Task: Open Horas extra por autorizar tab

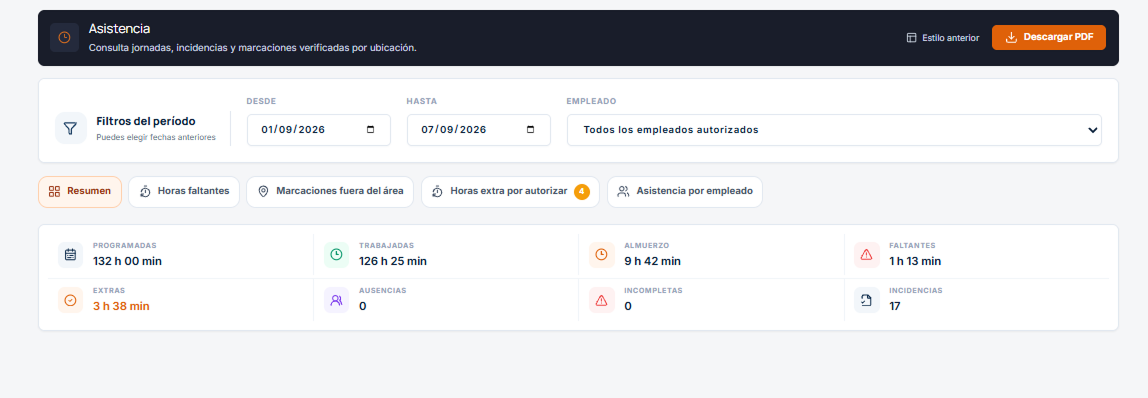Action: (x=510, y=192)
